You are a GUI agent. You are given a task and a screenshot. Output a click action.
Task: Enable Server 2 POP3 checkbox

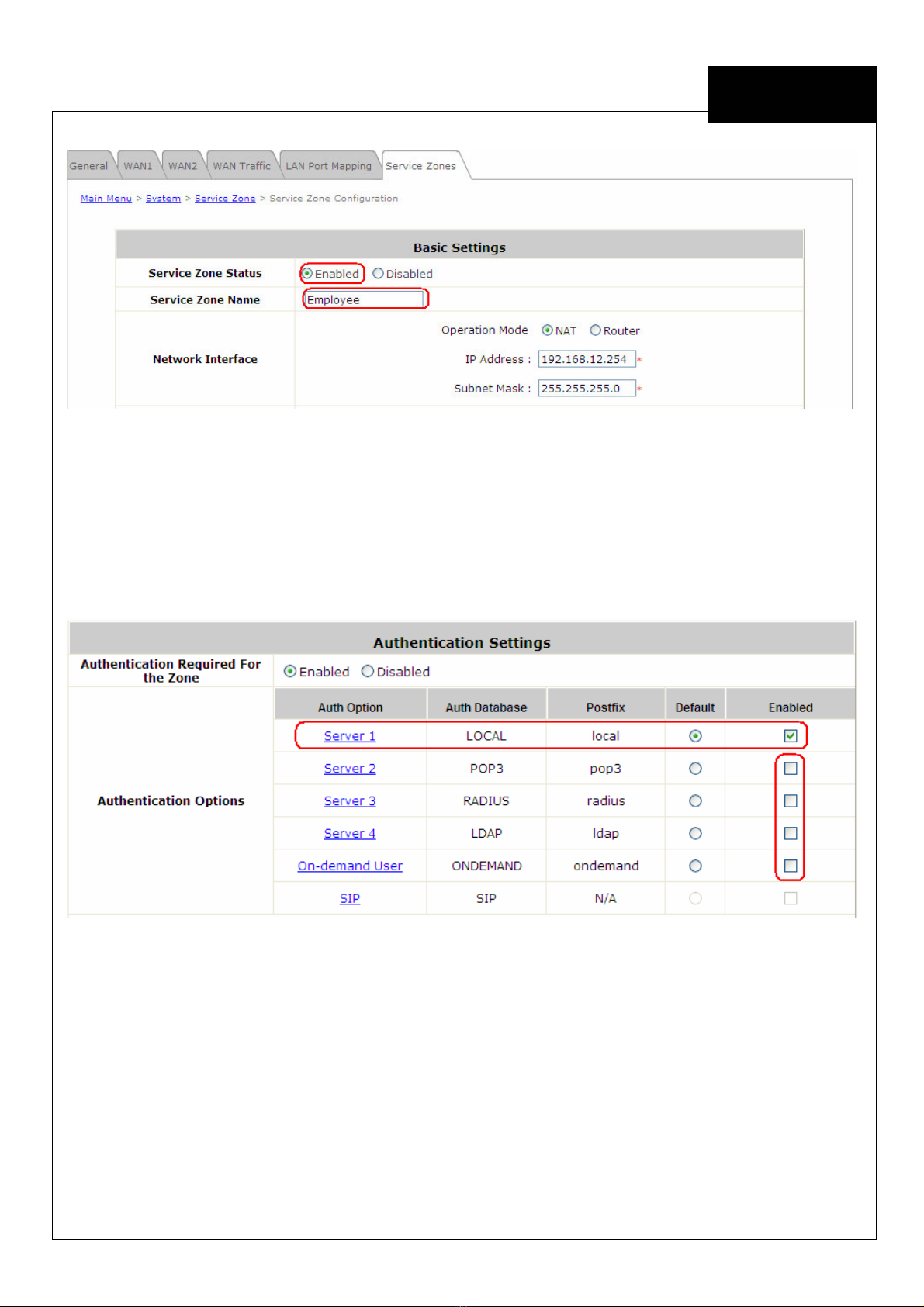click(791, 769)
